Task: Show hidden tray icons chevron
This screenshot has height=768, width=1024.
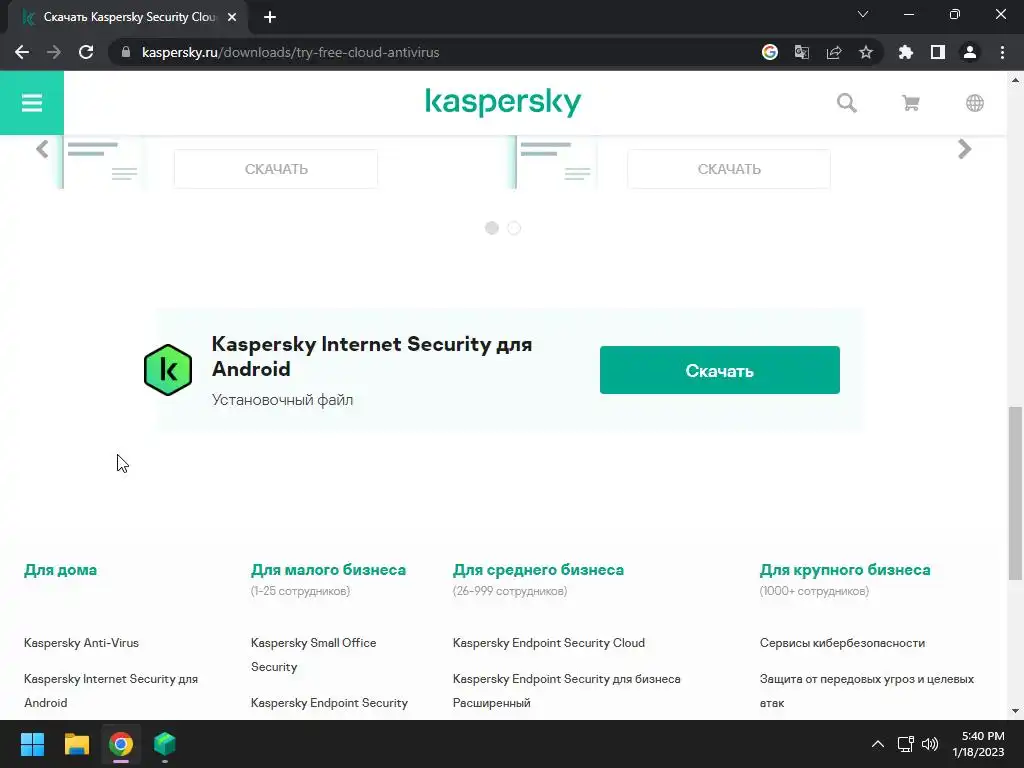Action: coord(878,744)
